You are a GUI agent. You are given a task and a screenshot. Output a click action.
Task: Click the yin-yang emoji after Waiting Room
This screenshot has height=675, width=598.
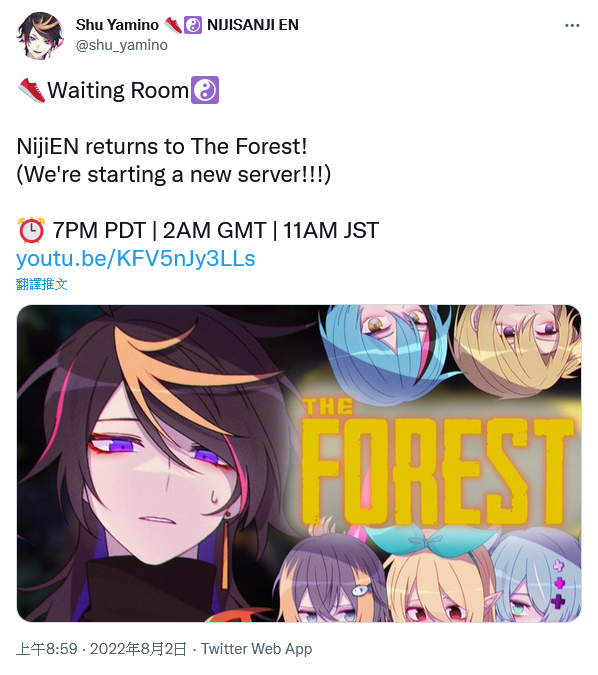(205, 90)
